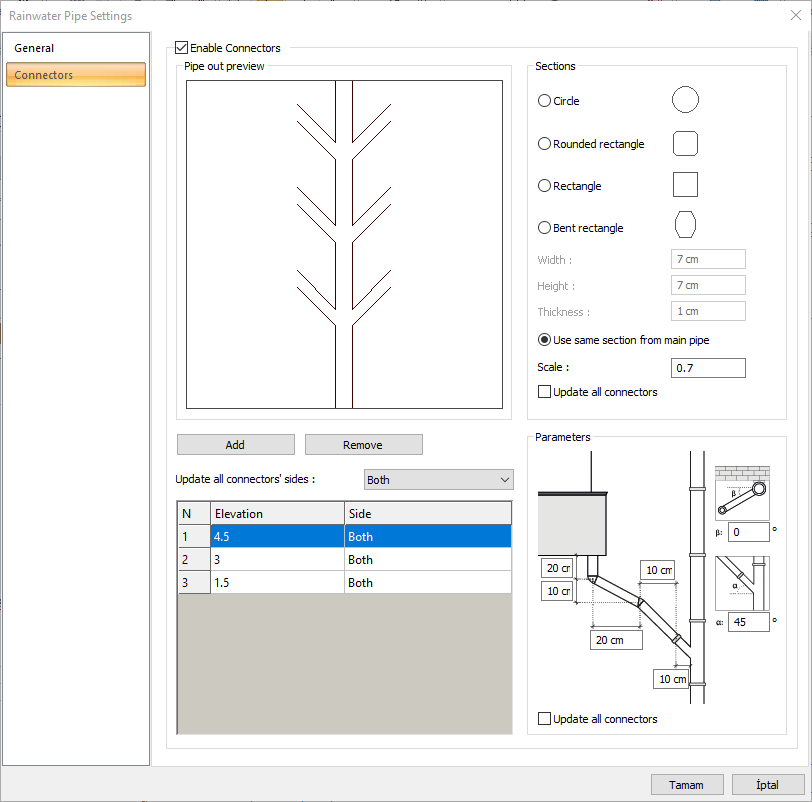Choose Use same section from main pipe

[x=545, y=340]
